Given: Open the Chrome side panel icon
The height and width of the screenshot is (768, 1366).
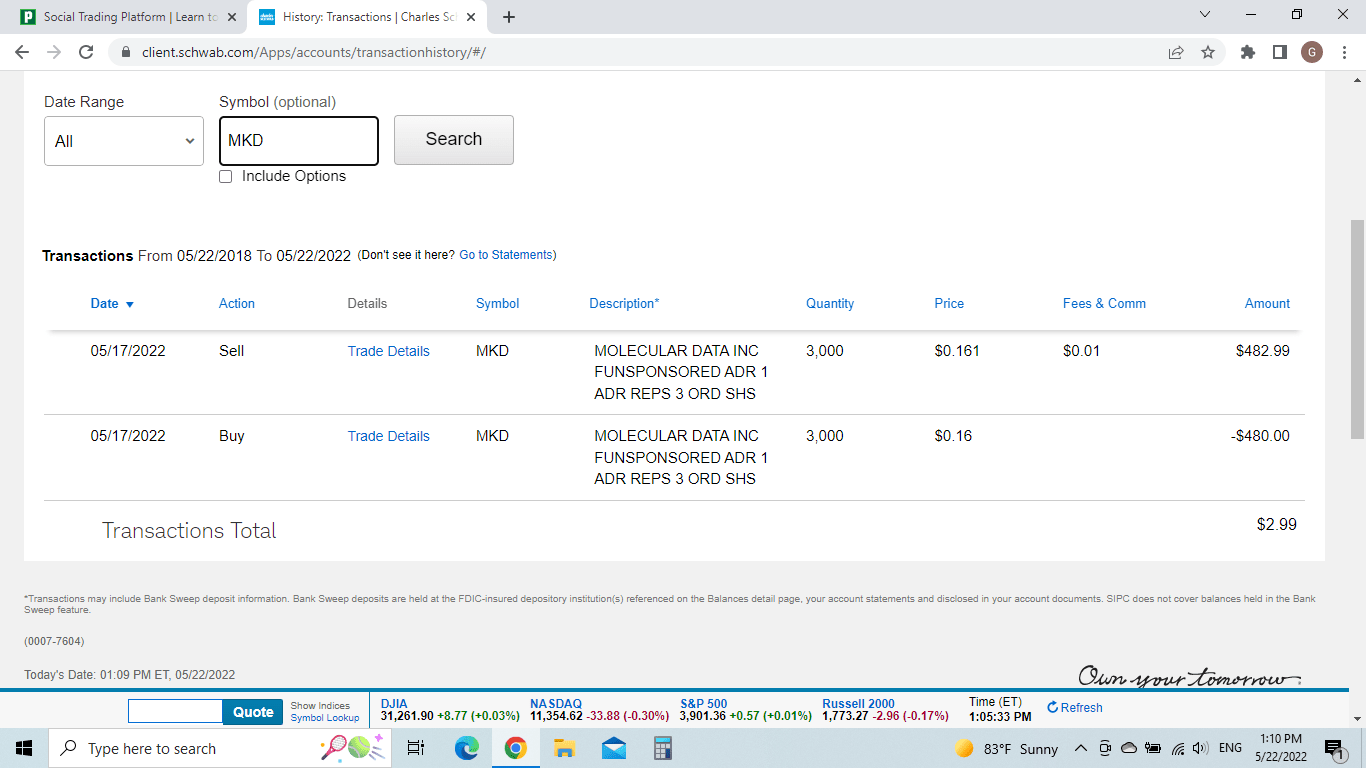Looking at the screenshot, I should coord(1280,52).
